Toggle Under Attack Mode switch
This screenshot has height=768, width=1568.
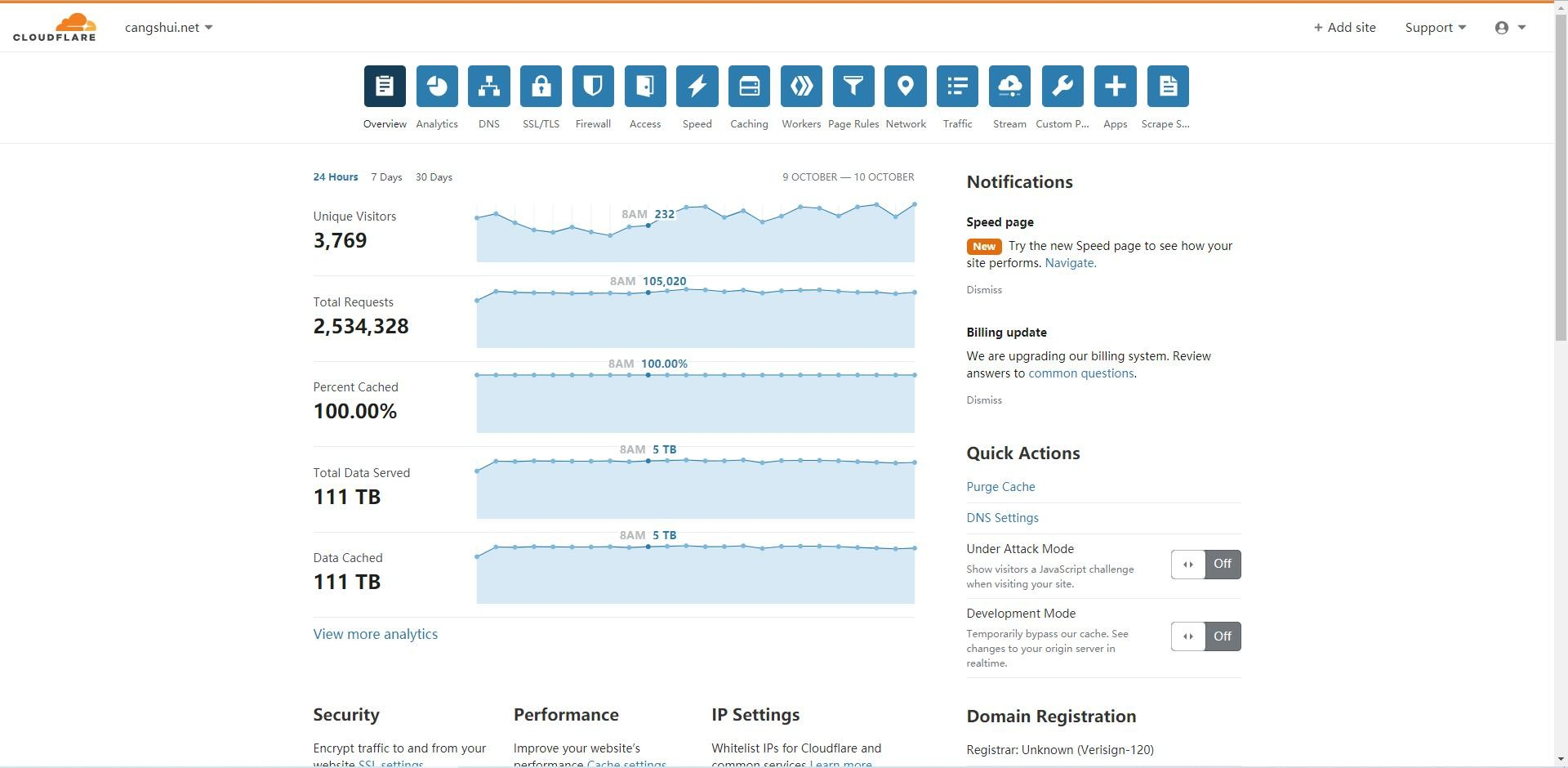pos(1205,564)
